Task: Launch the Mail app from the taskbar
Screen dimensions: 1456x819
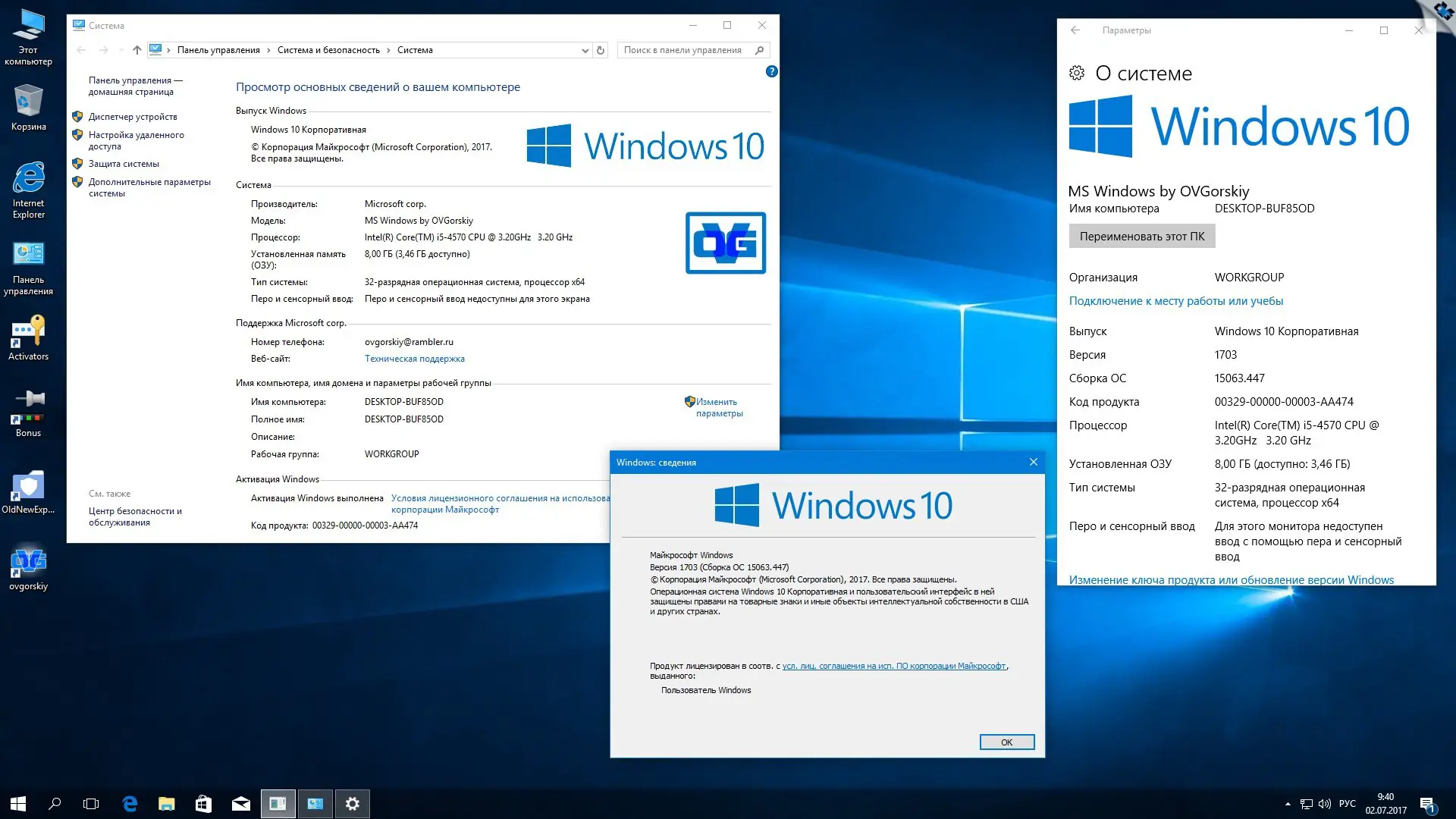Action: [x=241, y=803]
